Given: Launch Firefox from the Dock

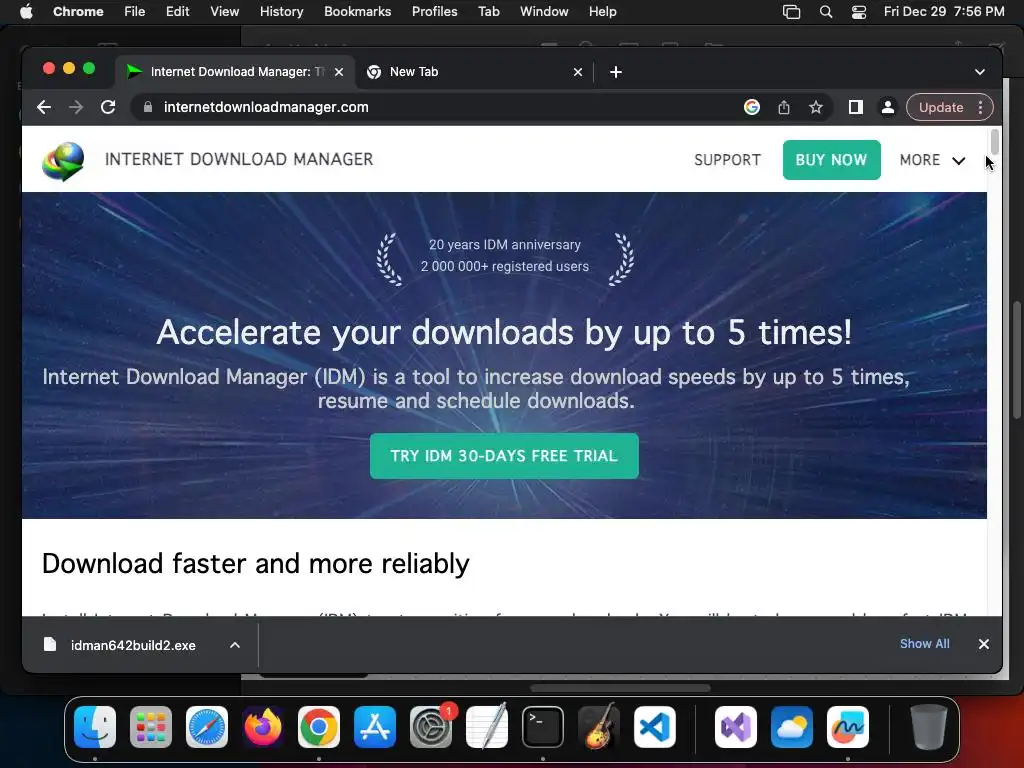Looking at the screenshot, I should [x=263, y=727].
